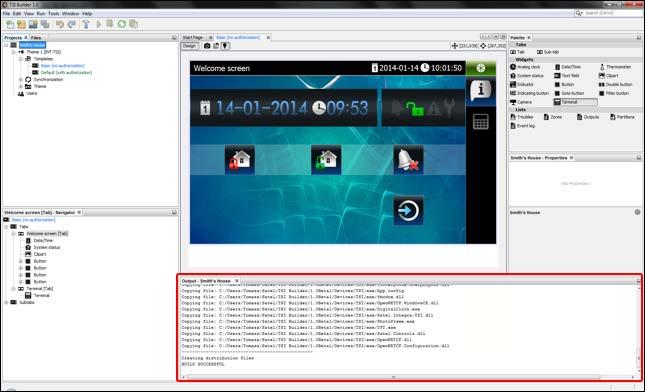Image resolution: width=645 pixels, height=392 pixels.
Task: Click the light bulb icon in editor toolbar
Action: click(225, 46)
